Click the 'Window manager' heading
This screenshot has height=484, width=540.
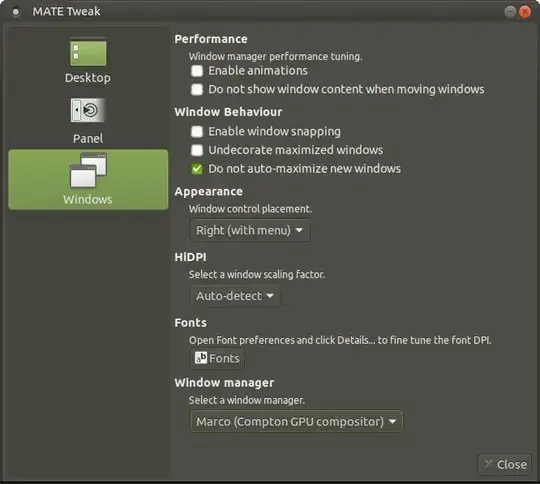(x=224, y=383)
